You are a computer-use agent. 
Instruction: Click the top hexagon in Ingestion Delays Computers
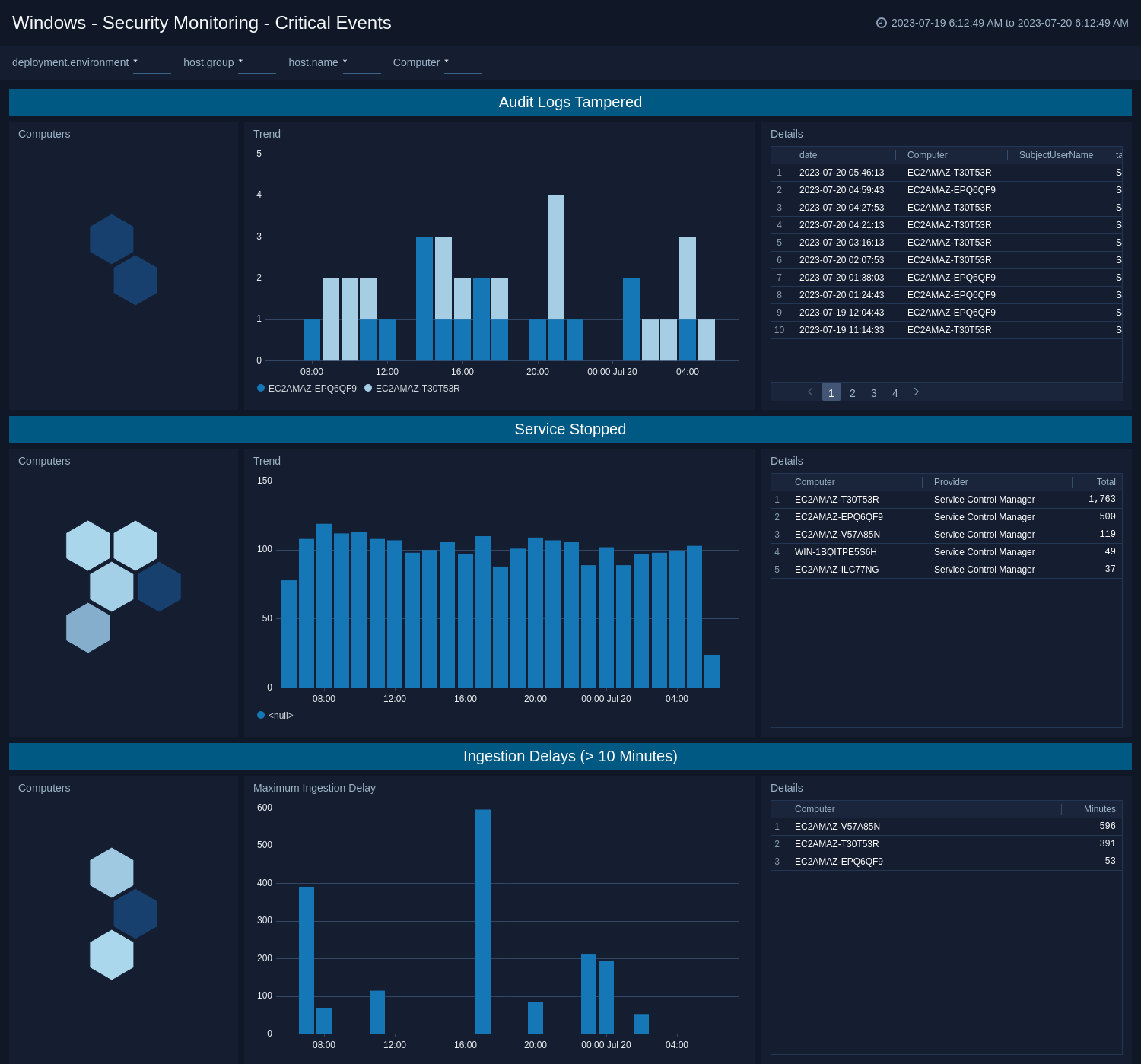point(112,872)
